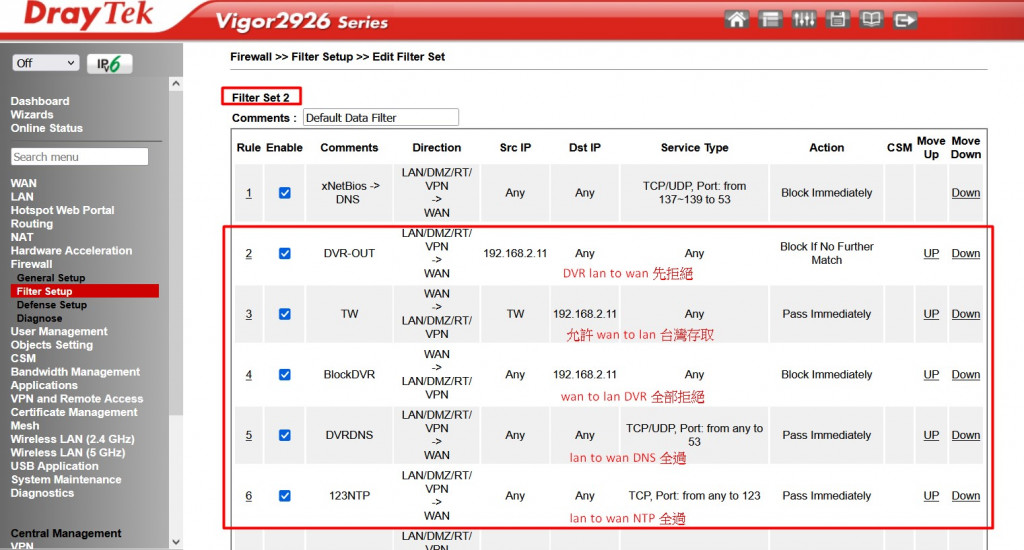Open Applications in sidebar
The width and height of the screenshot is (1024, 550).
pos(44,385)
